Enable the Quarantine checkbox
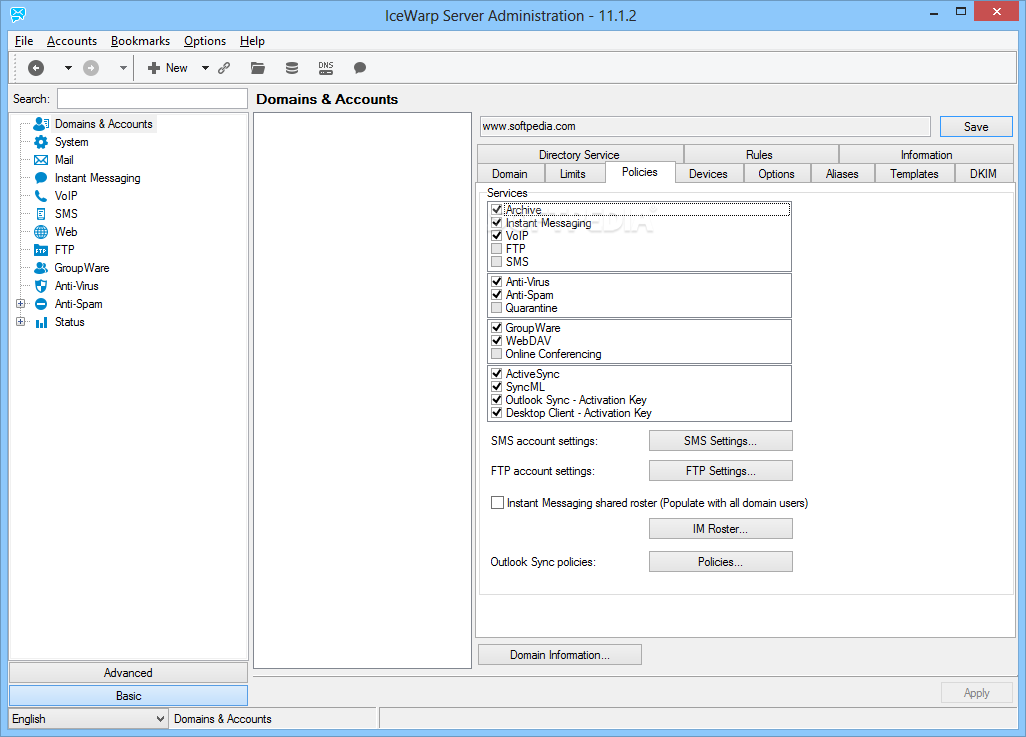1026x737 pixels. coord(497,308)
